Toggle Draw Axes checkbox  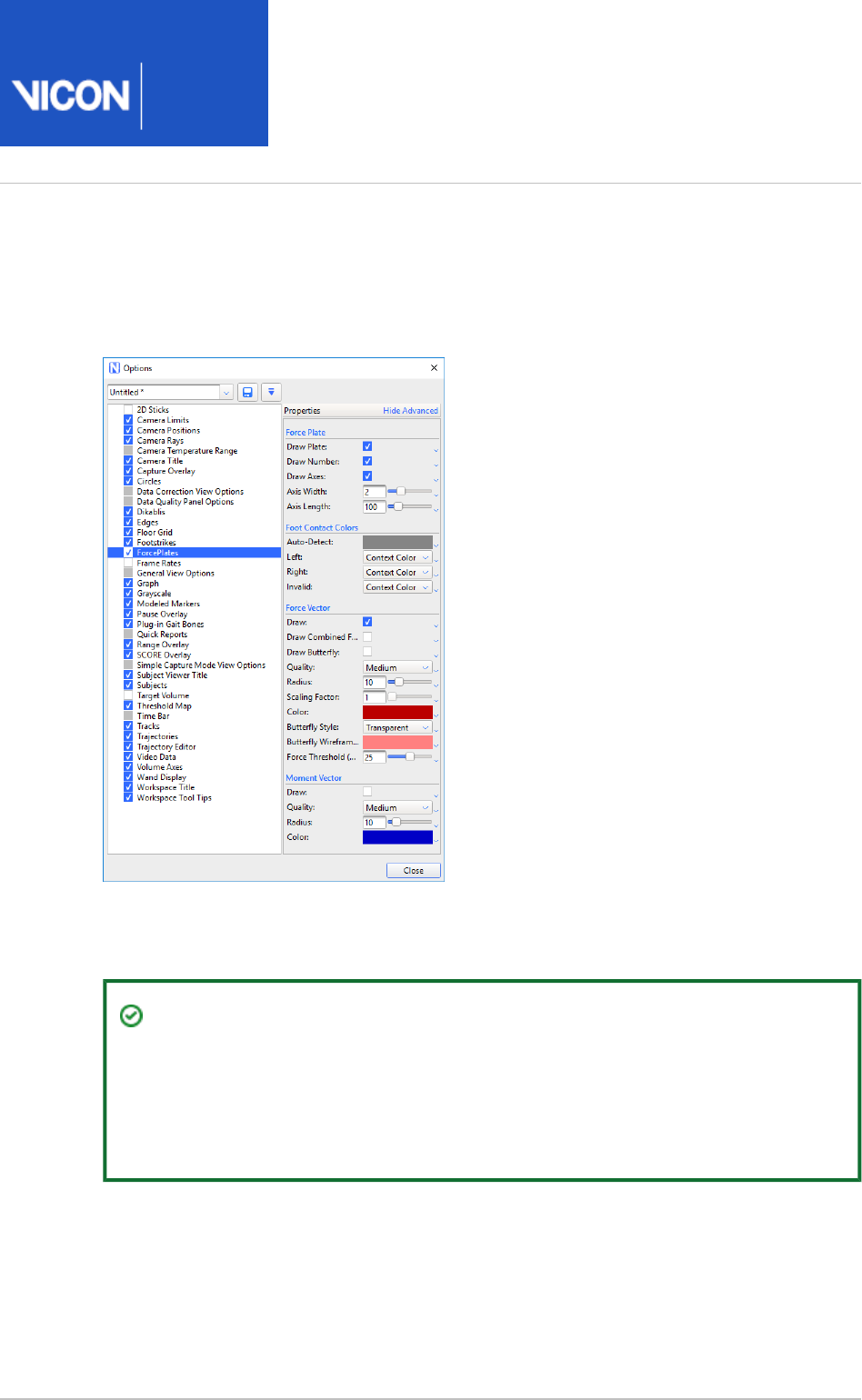click(367, 476)
